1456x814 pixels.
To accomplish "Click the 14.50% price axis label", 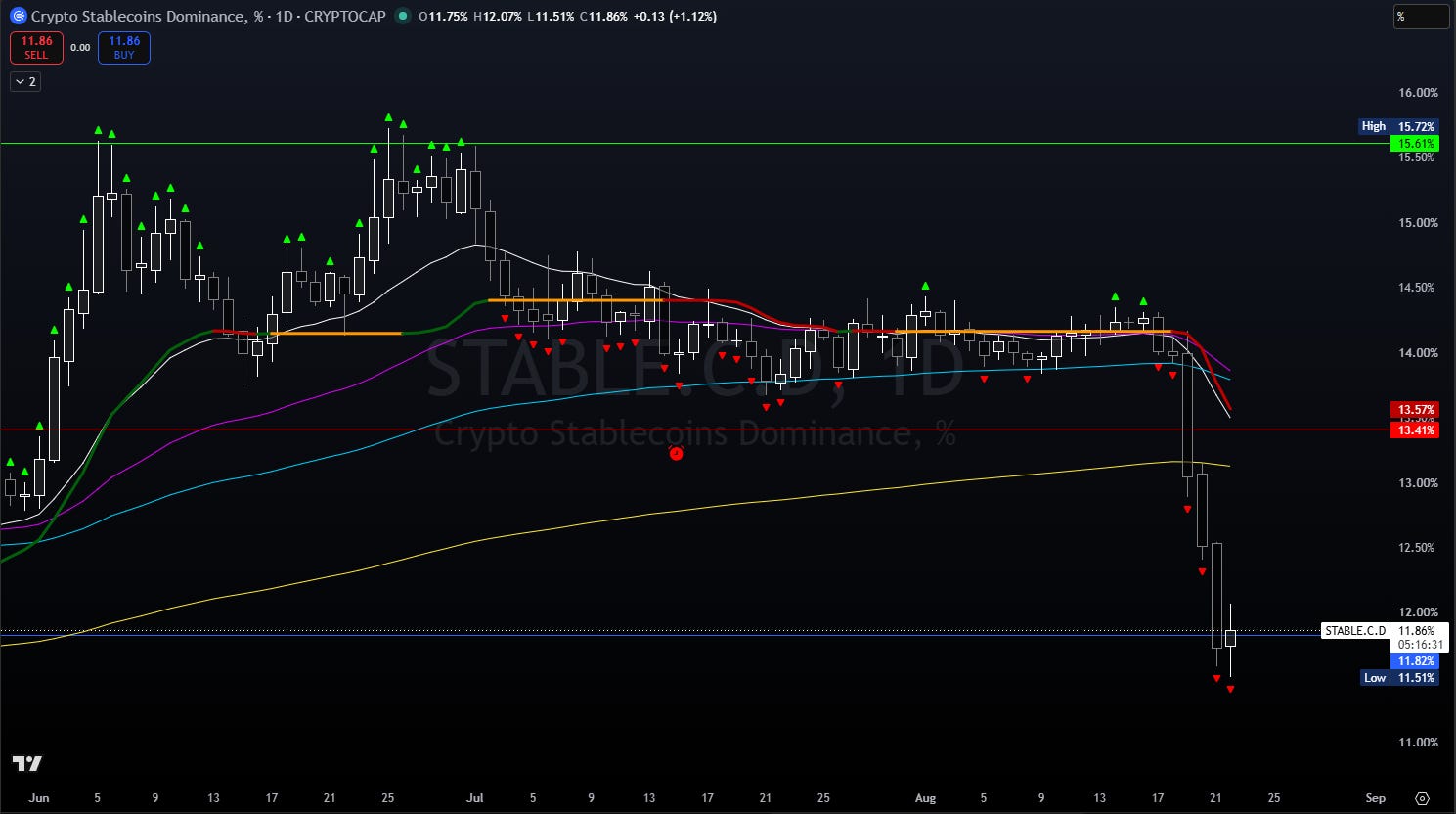I will 1418,288.
